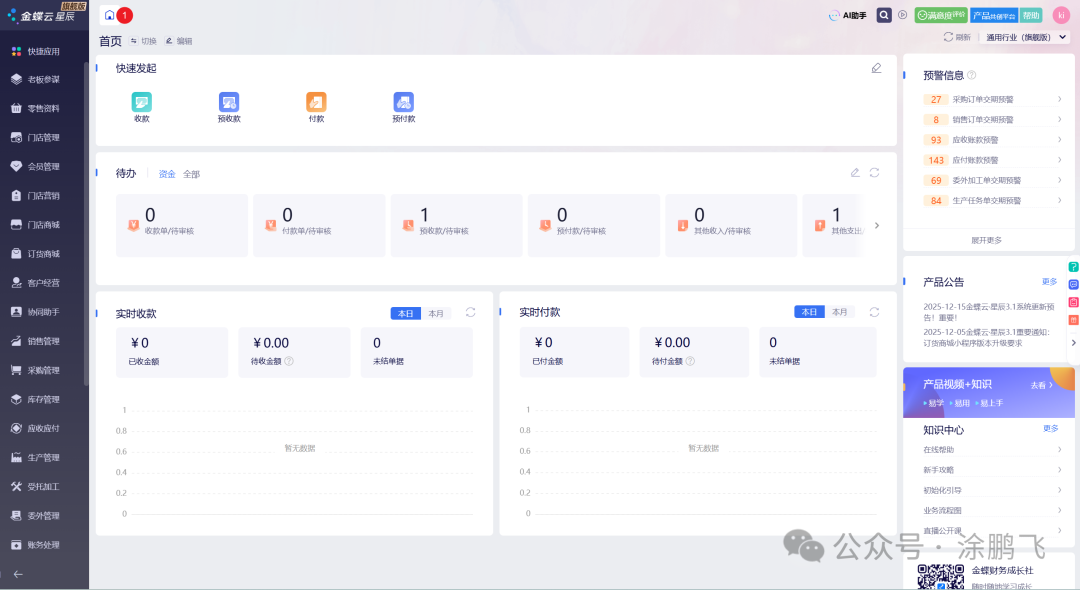Click the 帮助 button in header

pos(1031,15)
